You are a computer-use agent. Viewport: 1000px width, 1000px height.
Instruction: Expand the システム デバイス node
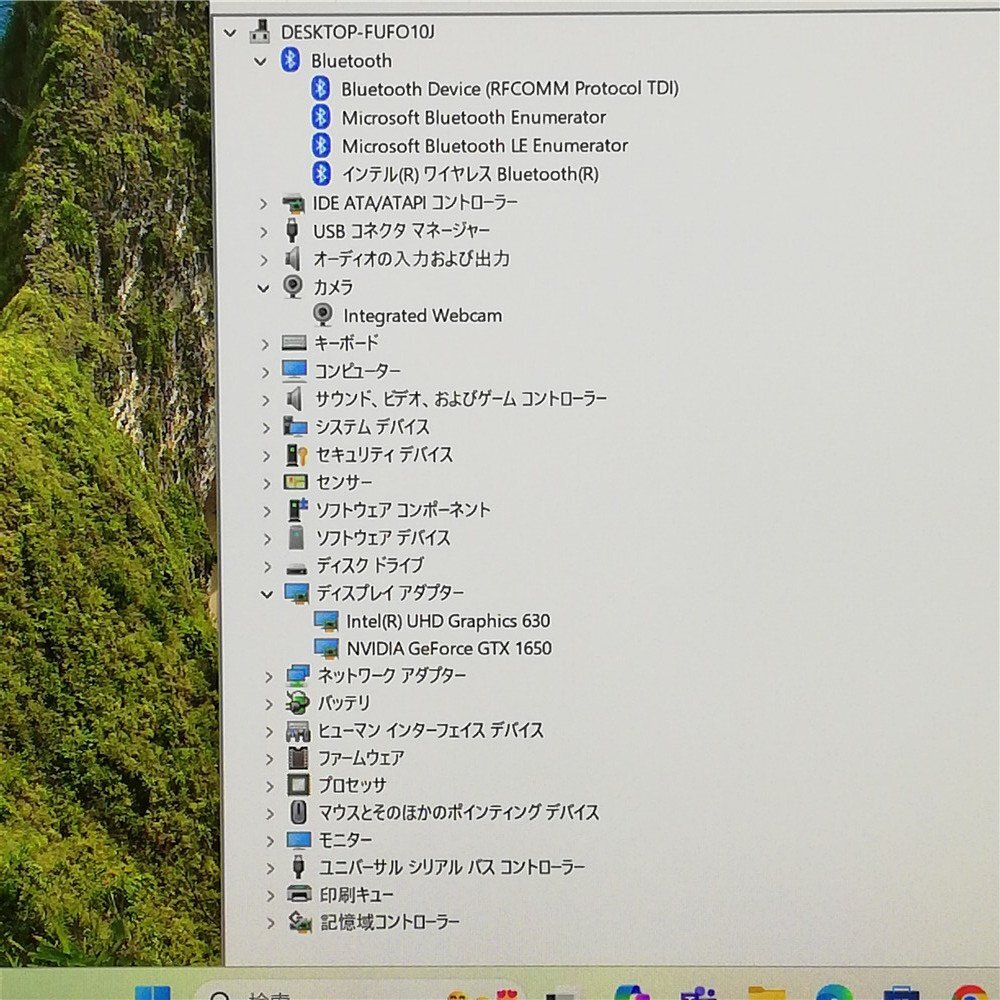coord(267,428)
